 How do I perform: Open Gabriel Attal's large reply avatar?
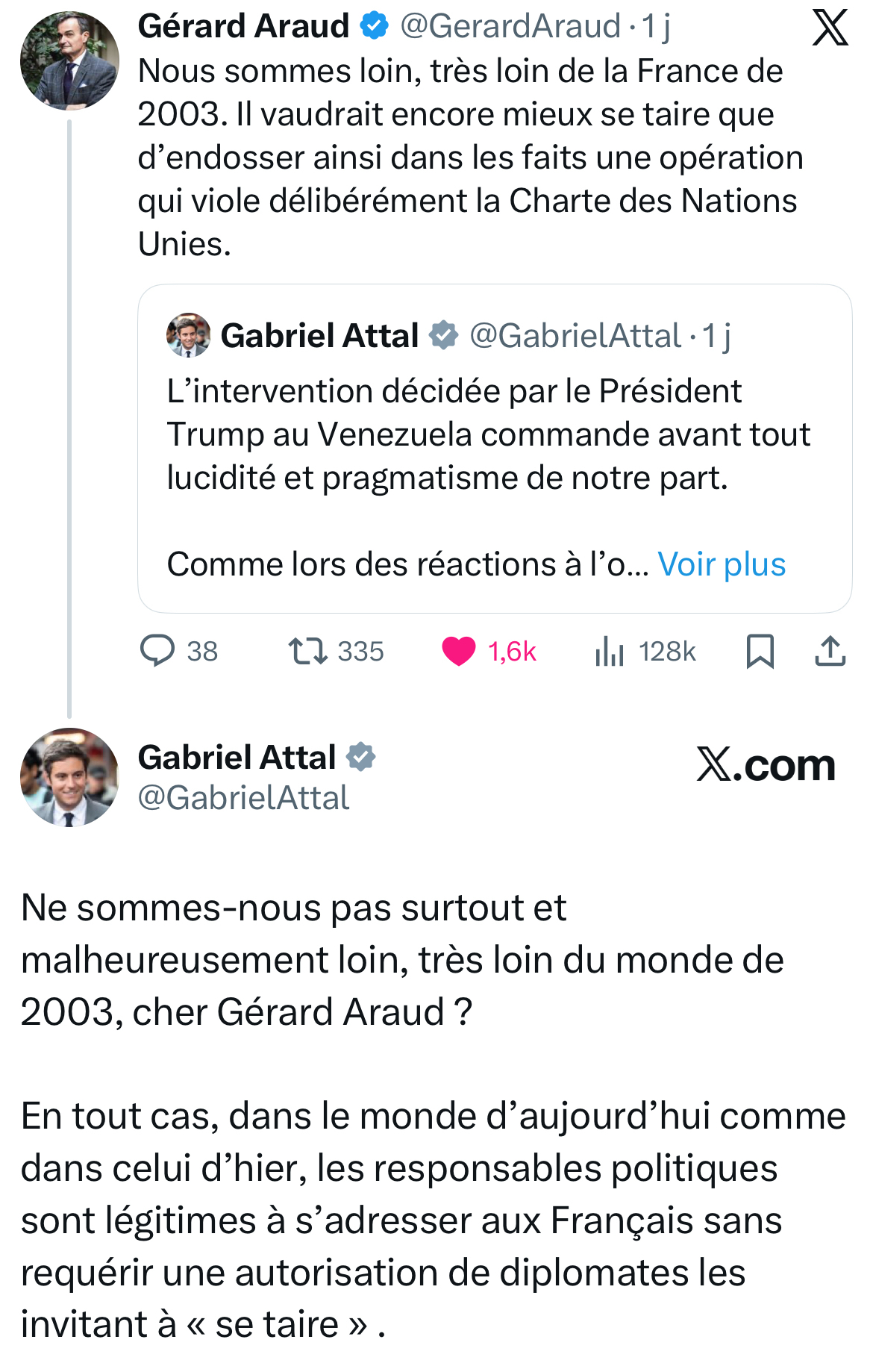pyautogui.click(x=69, y=777)
